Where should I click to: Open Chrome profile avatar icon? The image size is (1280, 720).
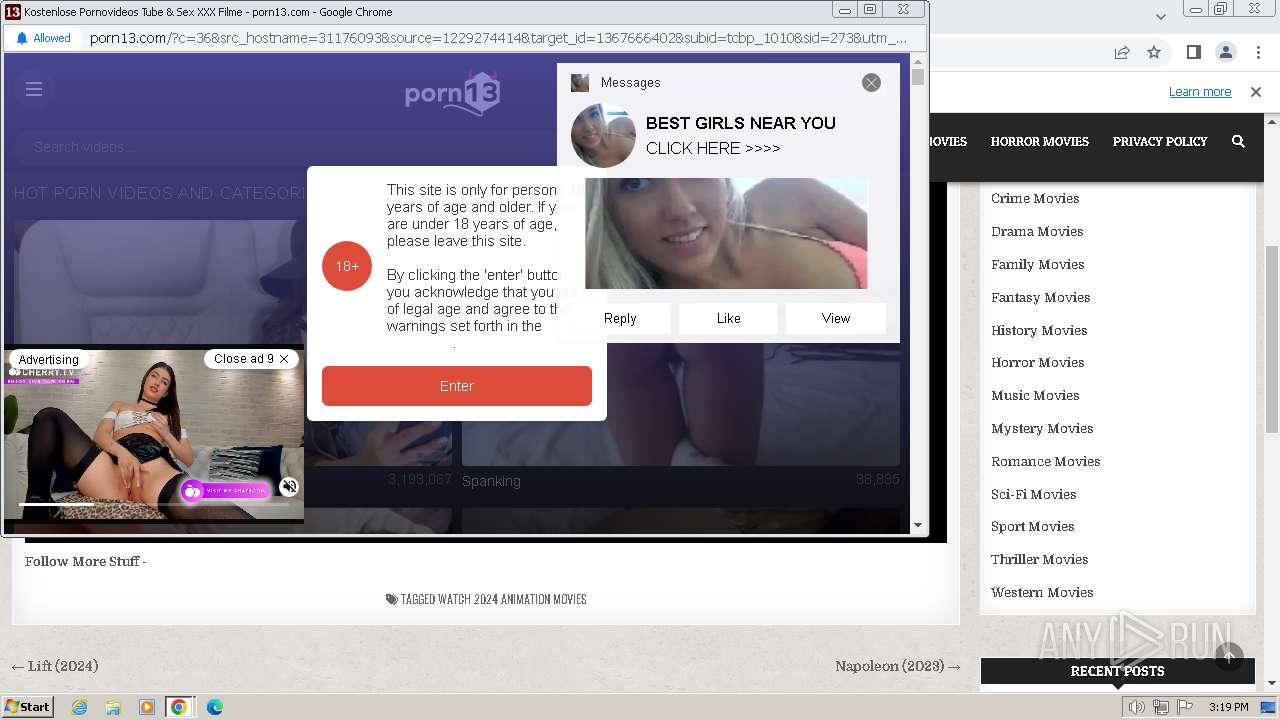(x=1226, y=52)
